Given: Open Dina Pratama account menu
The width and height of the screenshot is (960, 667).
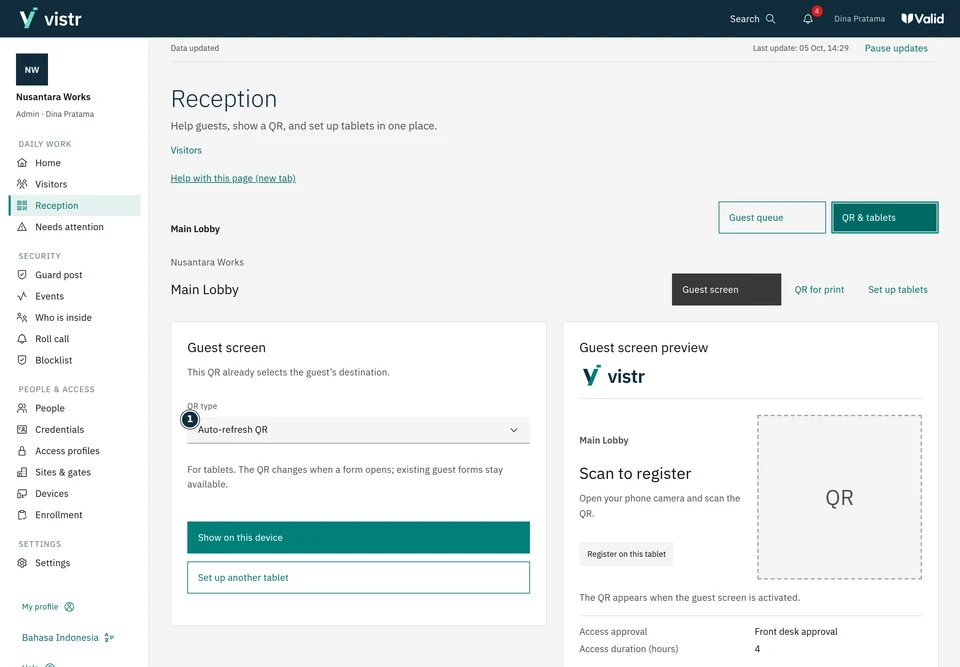Looking at the screenshot, I should (860, 19).
